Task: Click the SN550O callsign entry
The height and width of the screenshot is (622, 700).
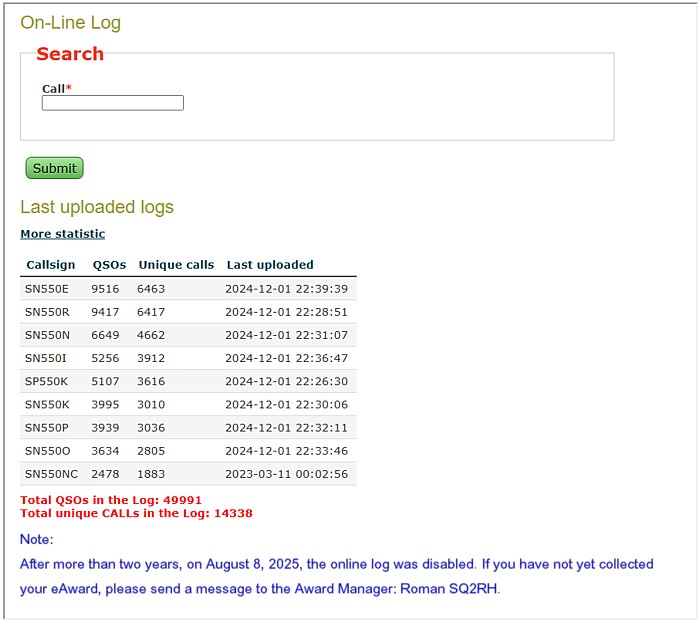Action: pyautogui.click(x=47, y=451)
